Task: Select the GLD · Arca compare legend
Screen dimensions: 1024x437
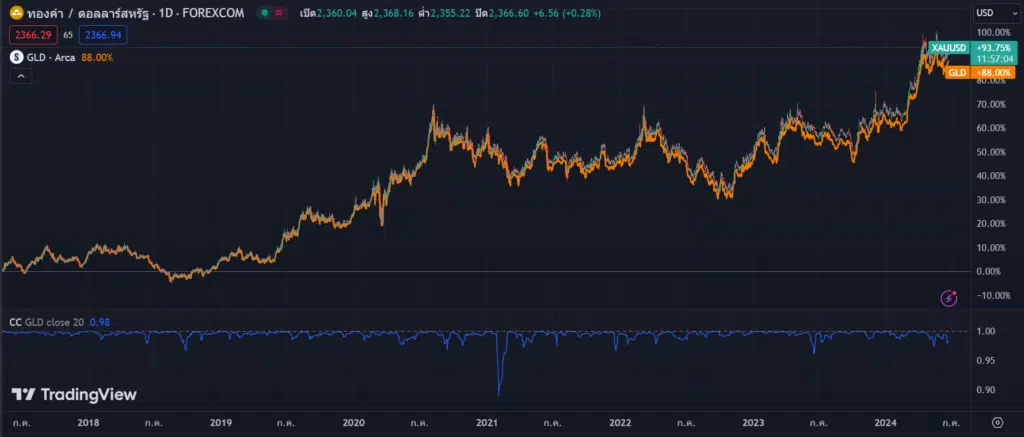Action: (51, 57)
